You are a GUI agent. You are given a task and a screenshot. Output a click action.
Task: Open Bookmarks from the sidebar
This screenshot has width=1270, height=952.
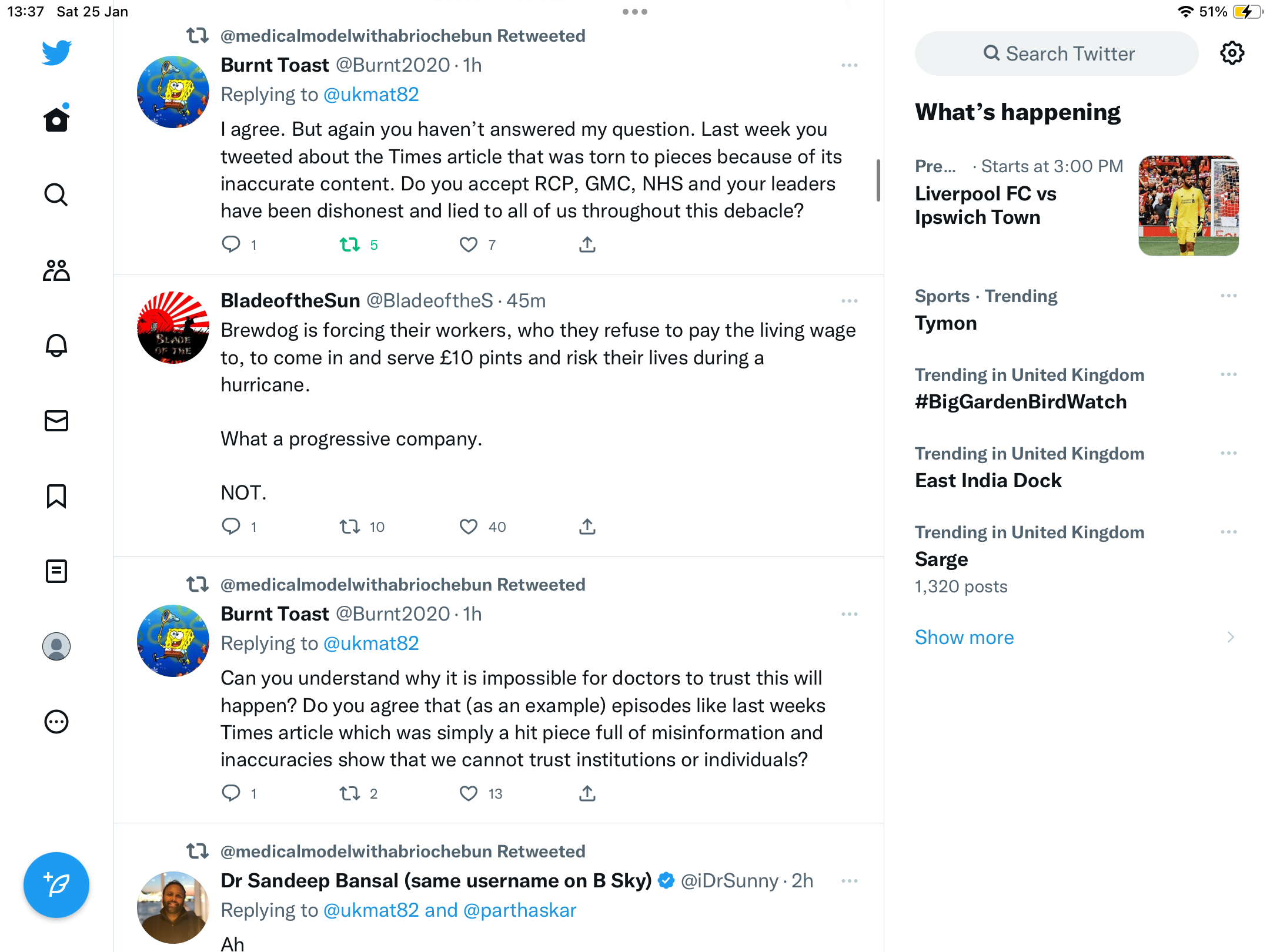pos(56,496)
